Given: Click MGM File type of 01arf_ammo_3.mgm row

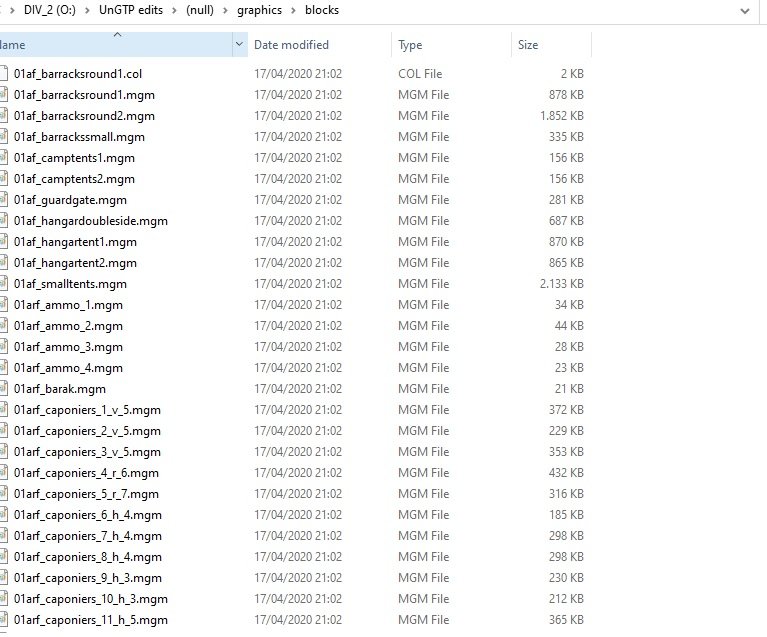Looking at the screenshot, I should [423, 347].
